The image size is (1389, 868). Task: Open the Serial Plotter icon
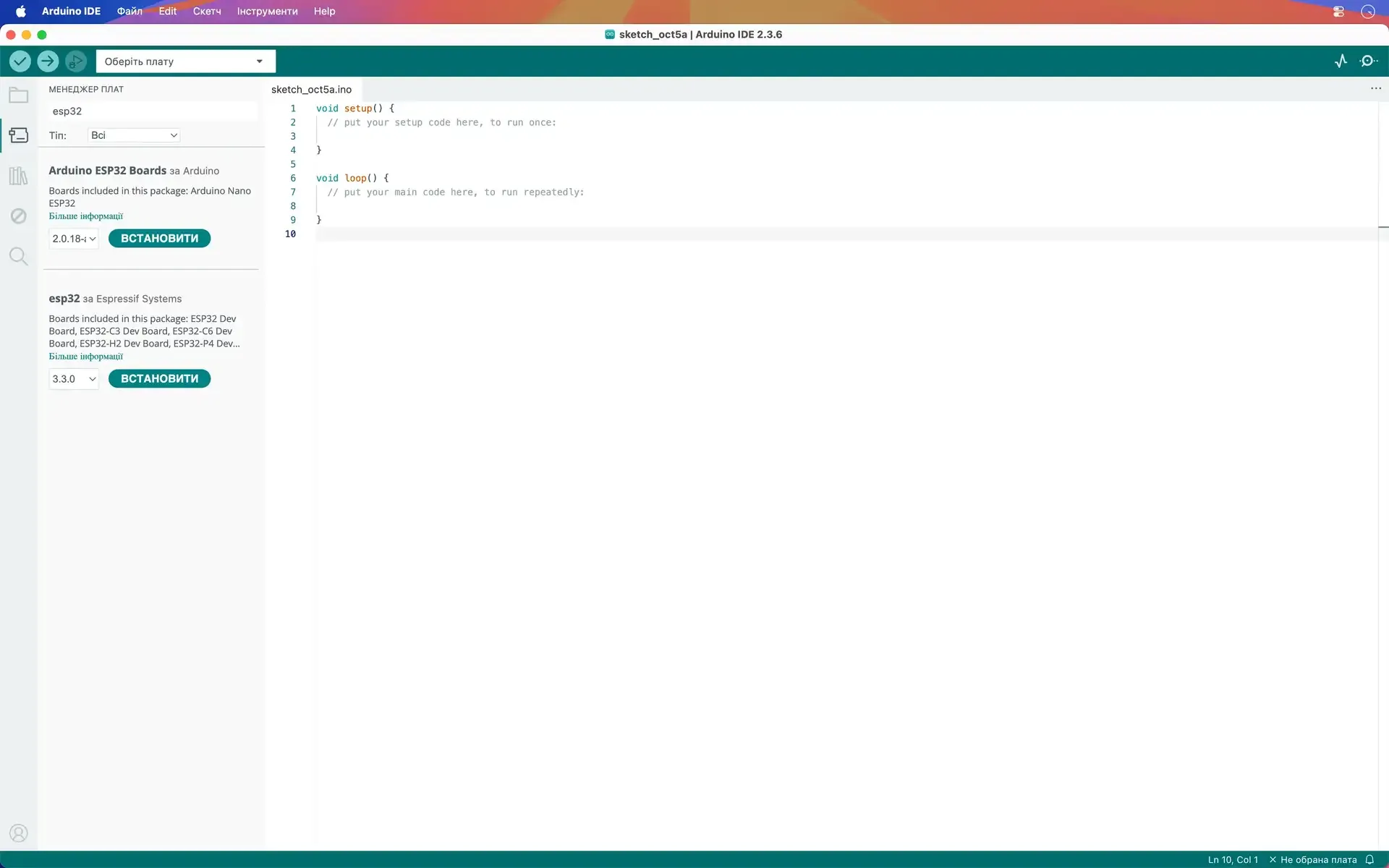1341,61
